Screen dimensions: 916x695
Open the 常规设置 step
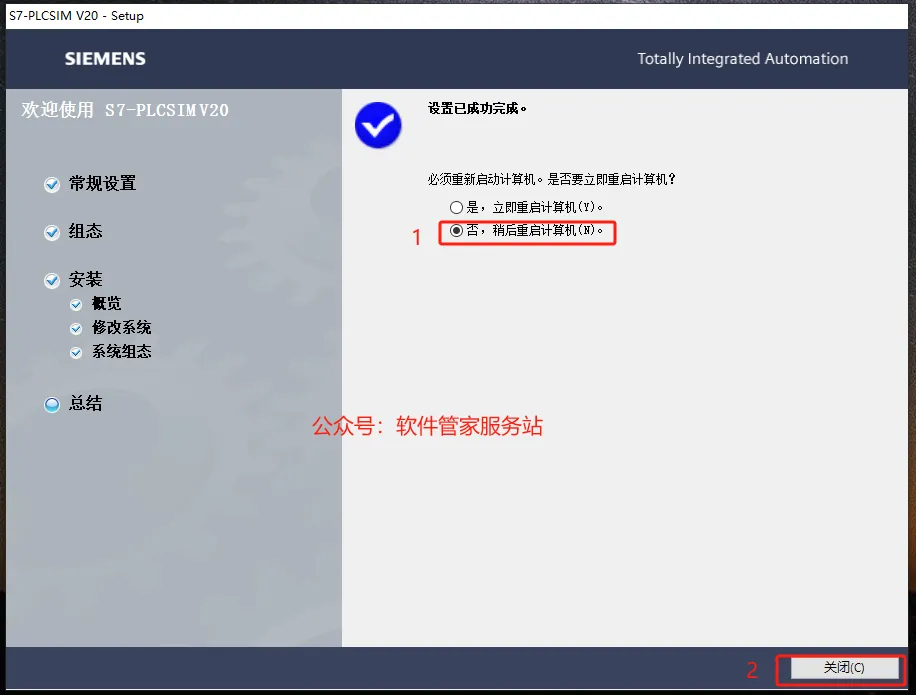click(x=102, y=183)
